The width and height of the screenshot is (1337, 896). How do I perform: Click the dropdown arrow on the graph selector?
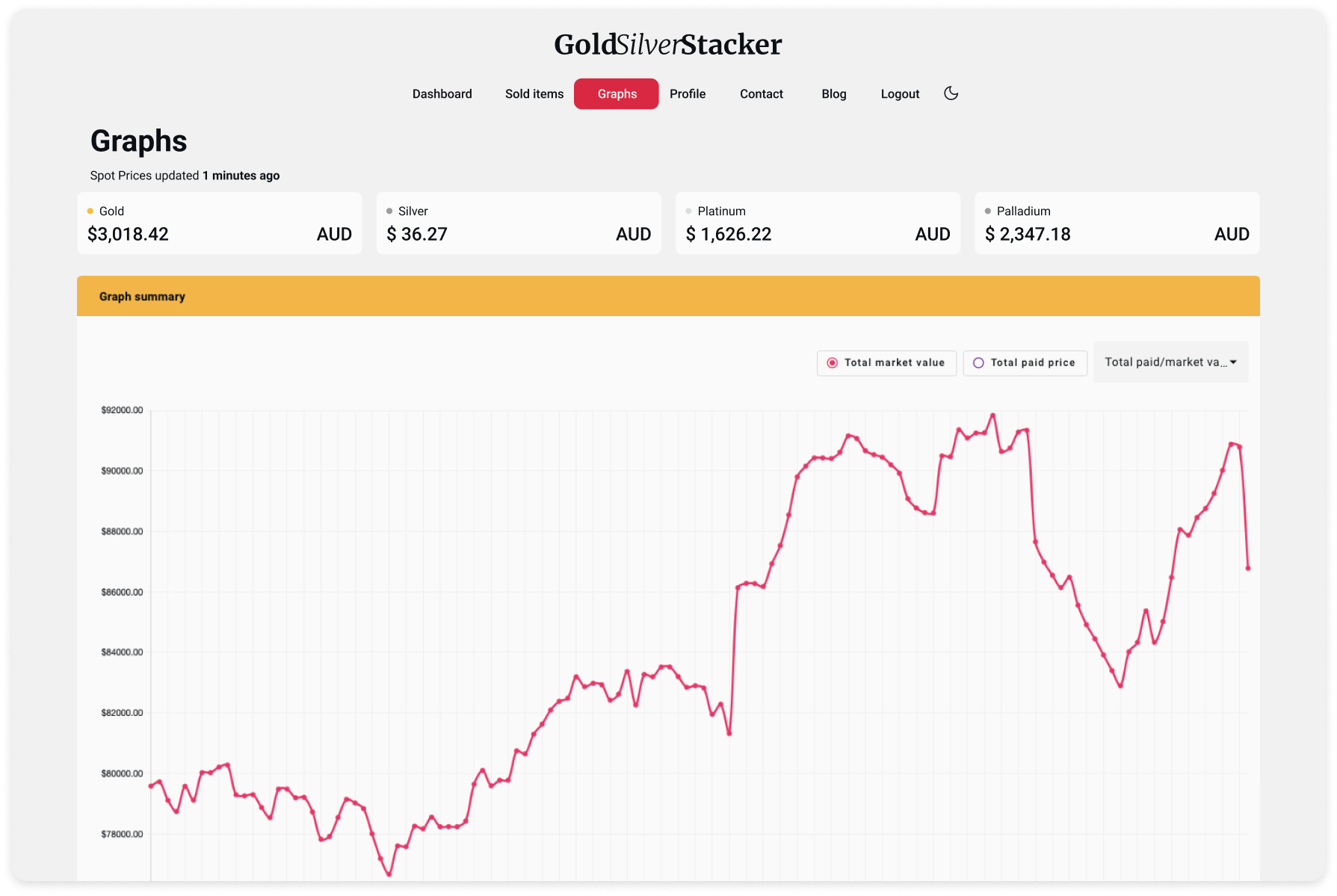[1233, 362]
